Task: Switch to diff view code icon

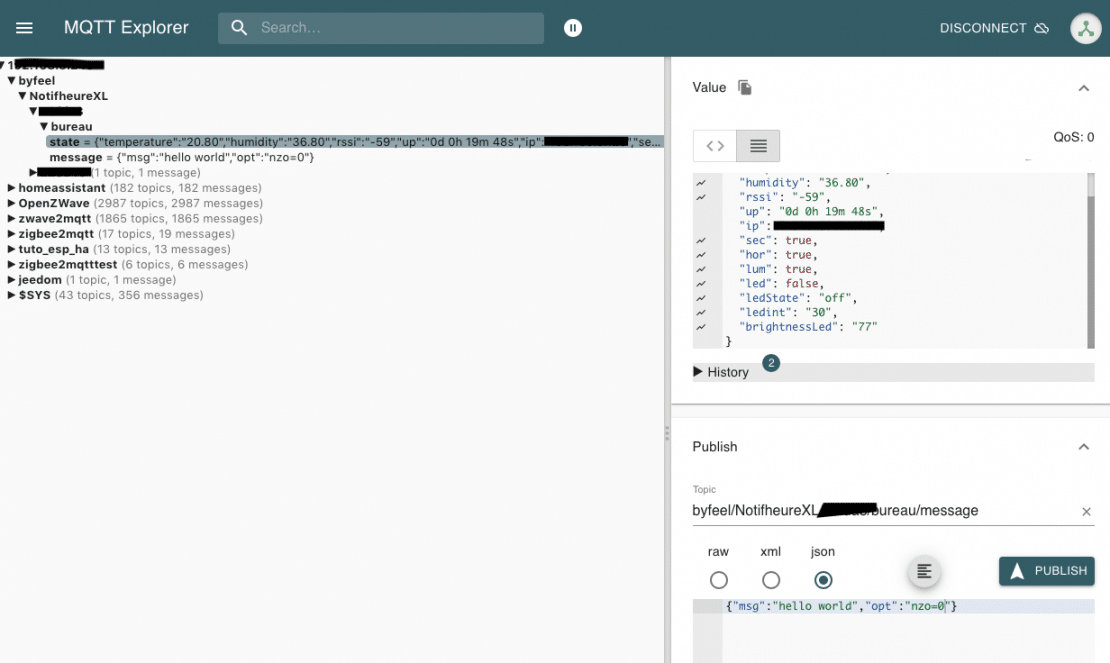Action: pos(715,146)
